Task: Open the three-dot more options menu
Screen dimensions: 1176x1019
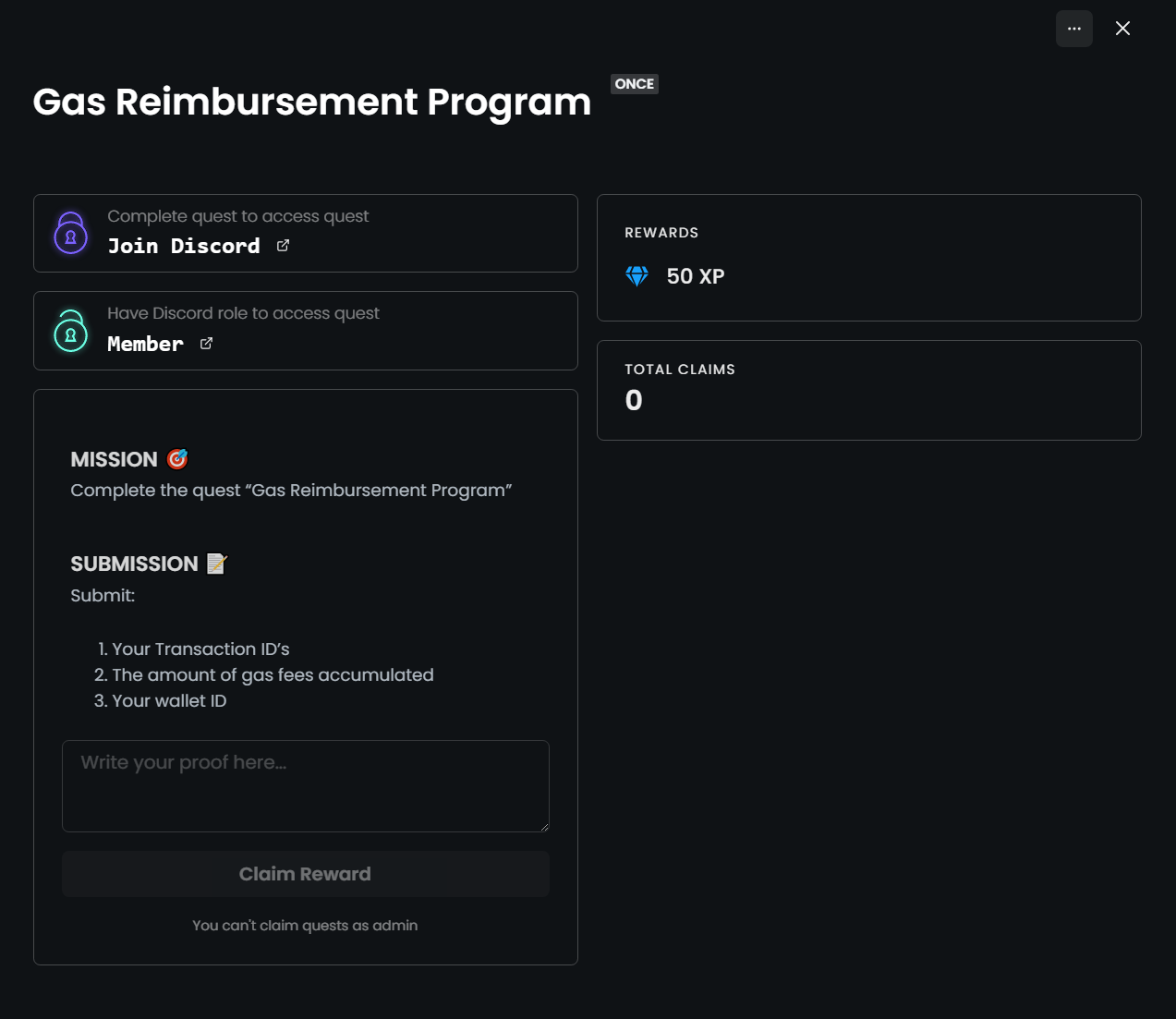Action: click(1073, 29)
